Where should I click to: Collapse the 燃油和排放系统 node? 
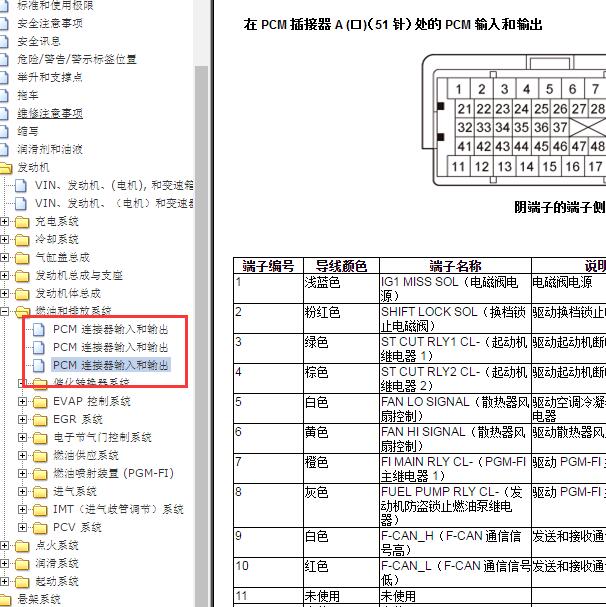pyautogui.click(x=4, y=311)
